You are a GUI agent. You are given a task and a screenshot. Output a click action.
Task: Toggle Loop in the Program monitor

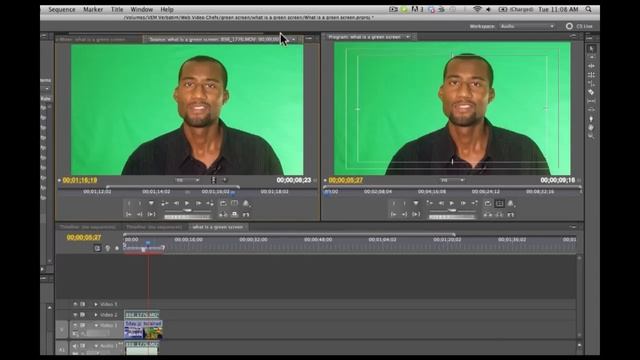pos(488,203)
